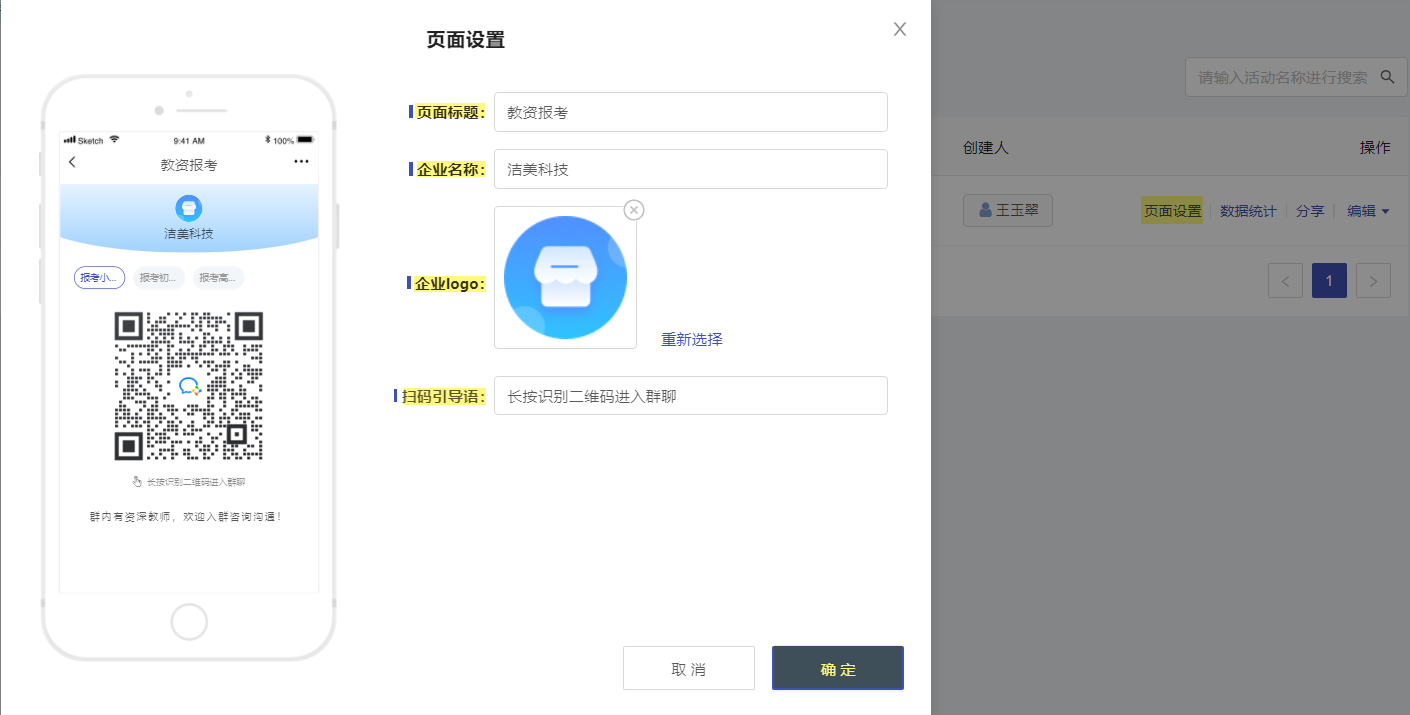Click the 洁美科技 logo in phone preview
1410x715 pixels.
(x=189, y=208)
